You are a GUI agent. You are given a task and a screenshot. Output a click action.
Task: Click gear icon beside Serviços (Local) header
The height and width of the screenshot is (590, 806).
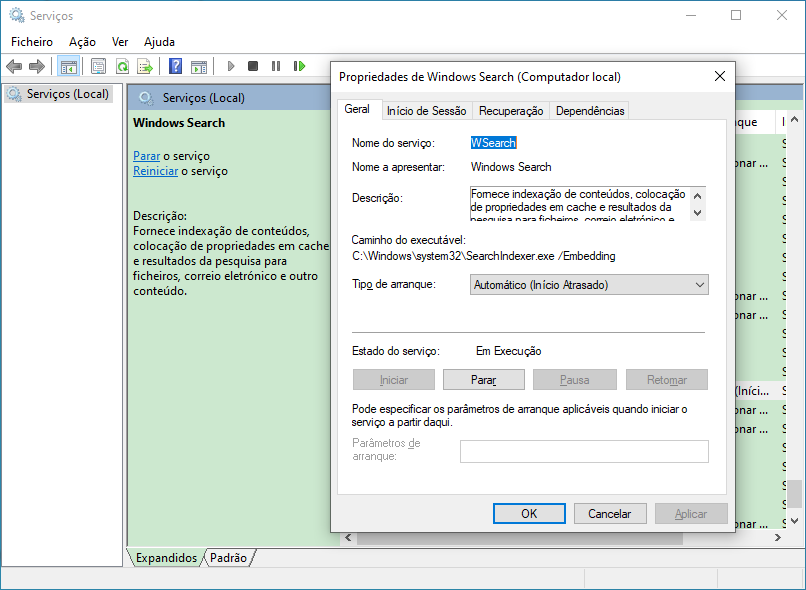tap(146, 98)
